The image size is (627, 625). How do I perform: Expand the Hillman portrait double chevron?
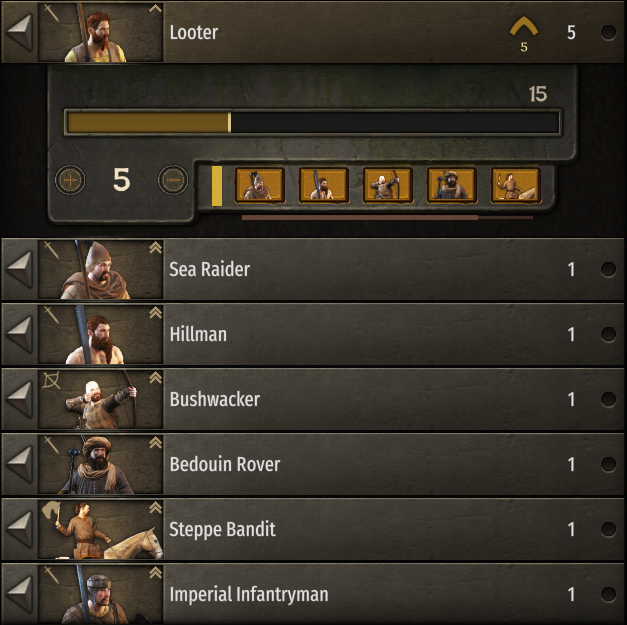155,313
